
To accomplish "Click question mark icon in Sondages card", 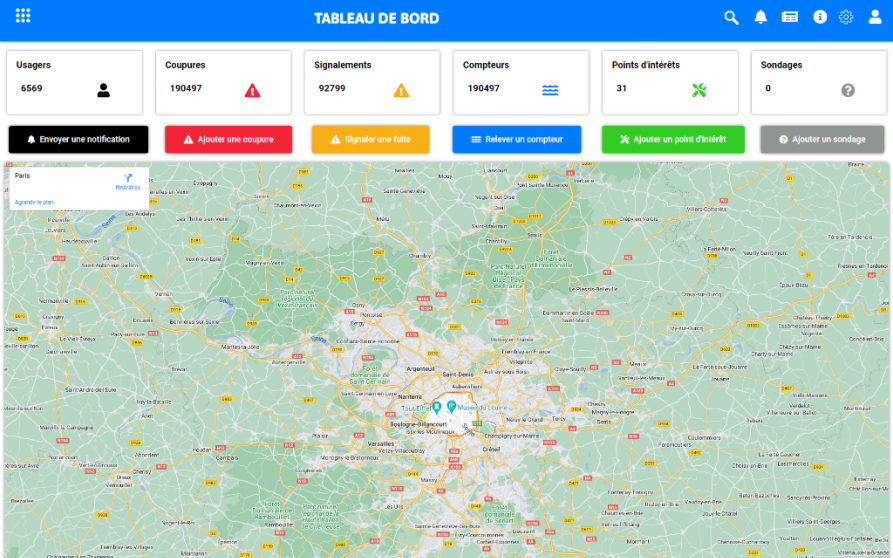I will point(848,90).
